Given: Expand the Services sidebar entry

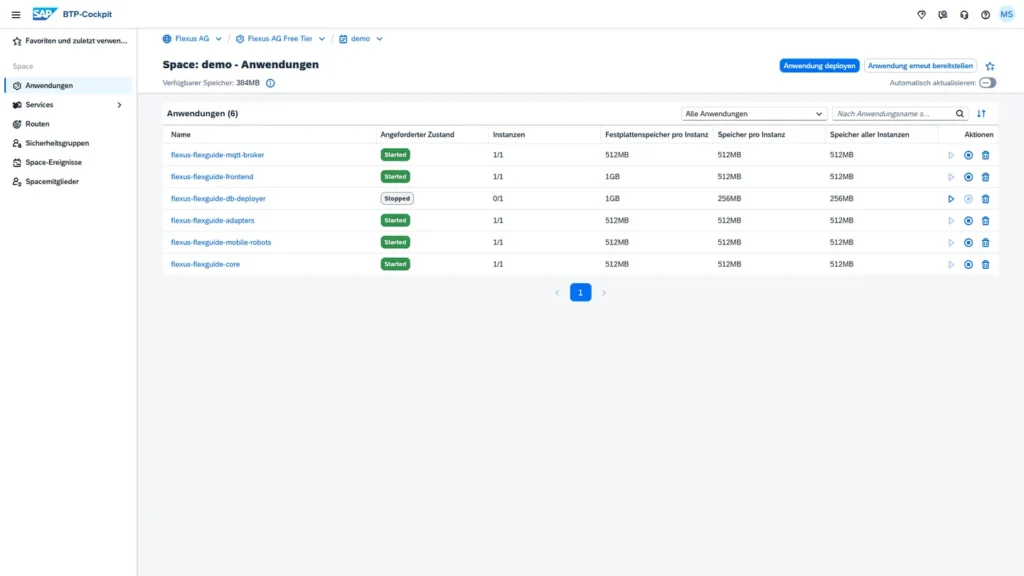Looking at the screenshot, I should (x=119, y=104).
